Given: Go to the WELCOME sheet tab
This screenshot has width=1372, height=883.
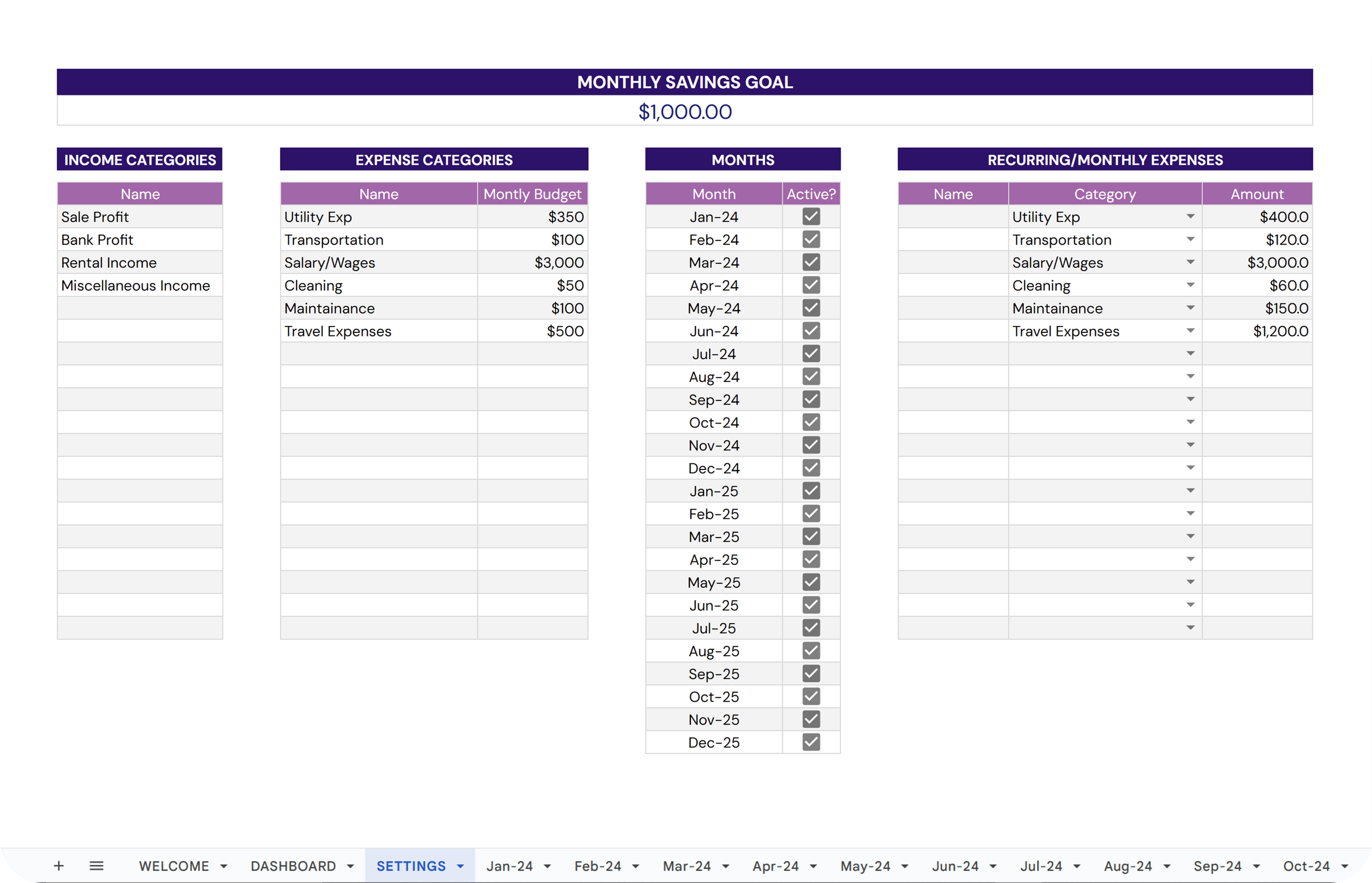Looking at the screenshot, I should tap(174, 866).
